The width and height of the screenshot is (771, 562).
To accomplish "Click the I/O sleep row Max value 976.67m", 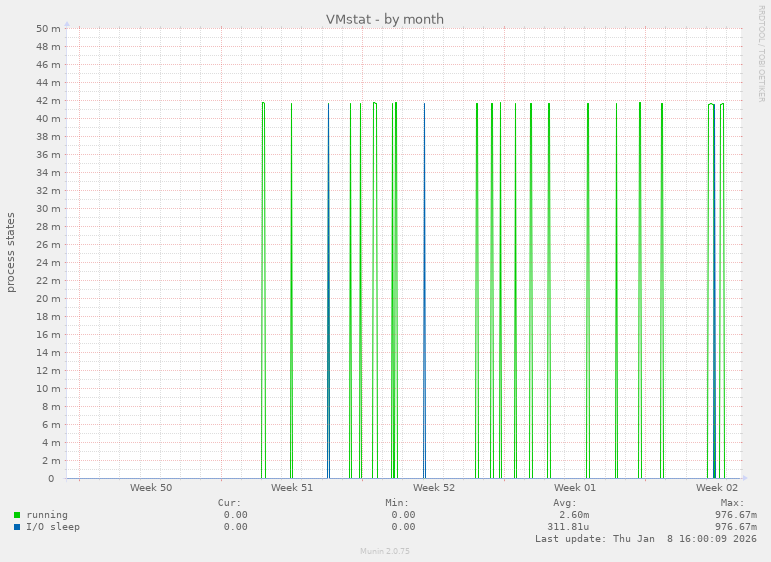I will point(736,527).
